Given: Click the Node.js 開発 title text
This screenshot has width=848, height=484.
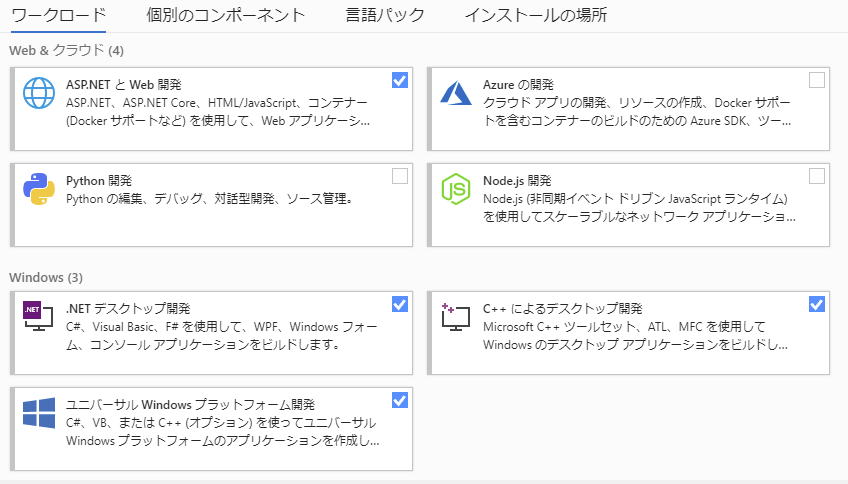Looking at the screenshot, I should coord(517,181).
